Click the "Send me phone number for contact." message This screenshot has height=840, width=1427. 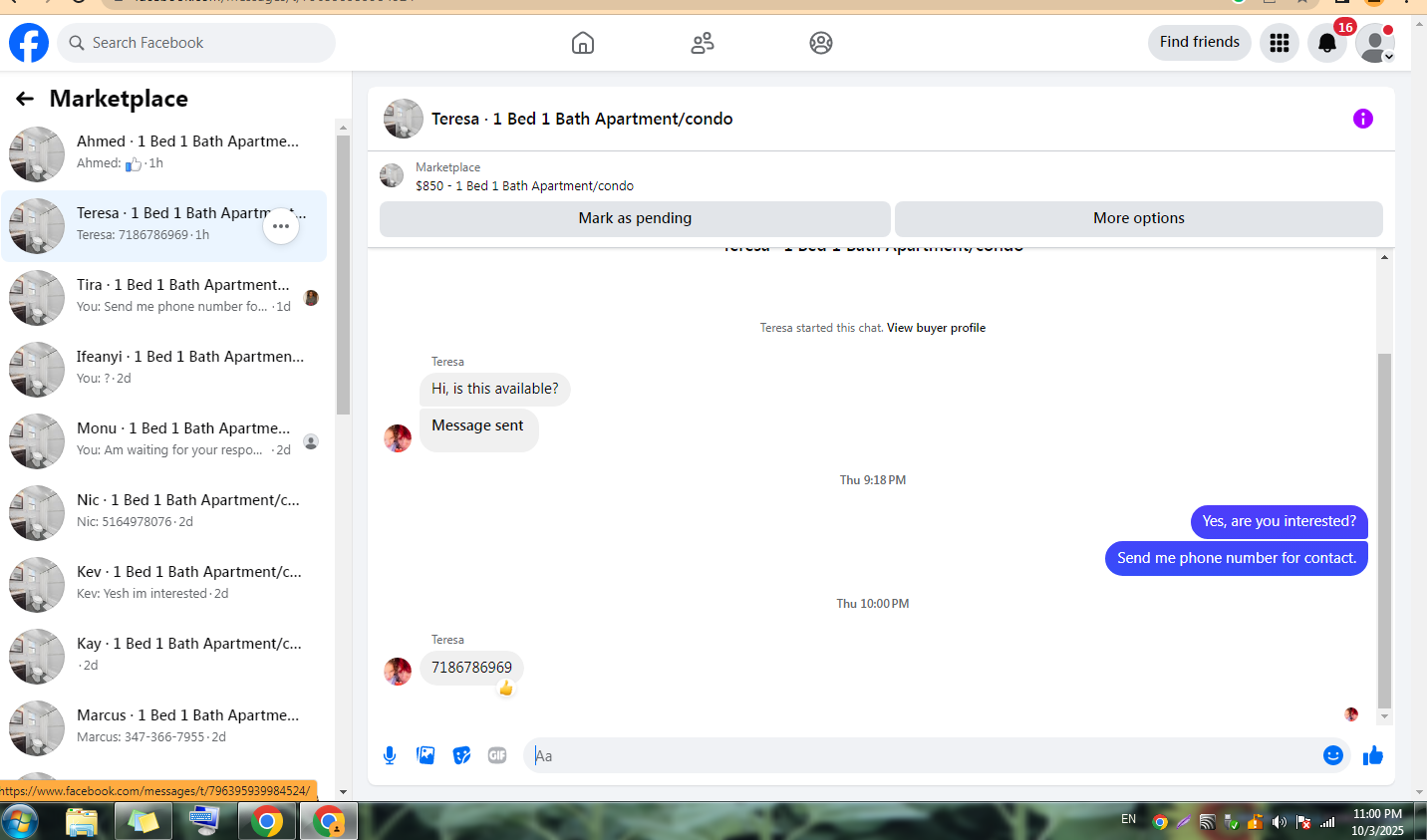click(x=1237, y=558)
